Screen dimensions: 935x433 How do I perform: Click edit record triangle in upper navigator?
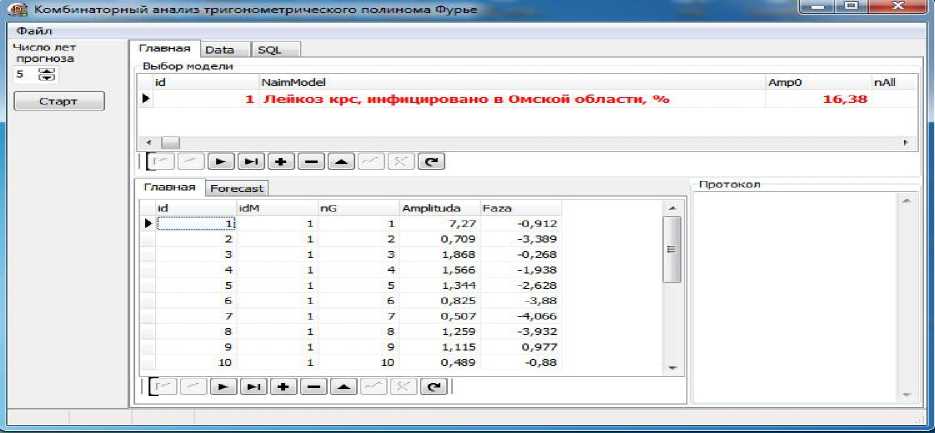[x=342, y=160]
